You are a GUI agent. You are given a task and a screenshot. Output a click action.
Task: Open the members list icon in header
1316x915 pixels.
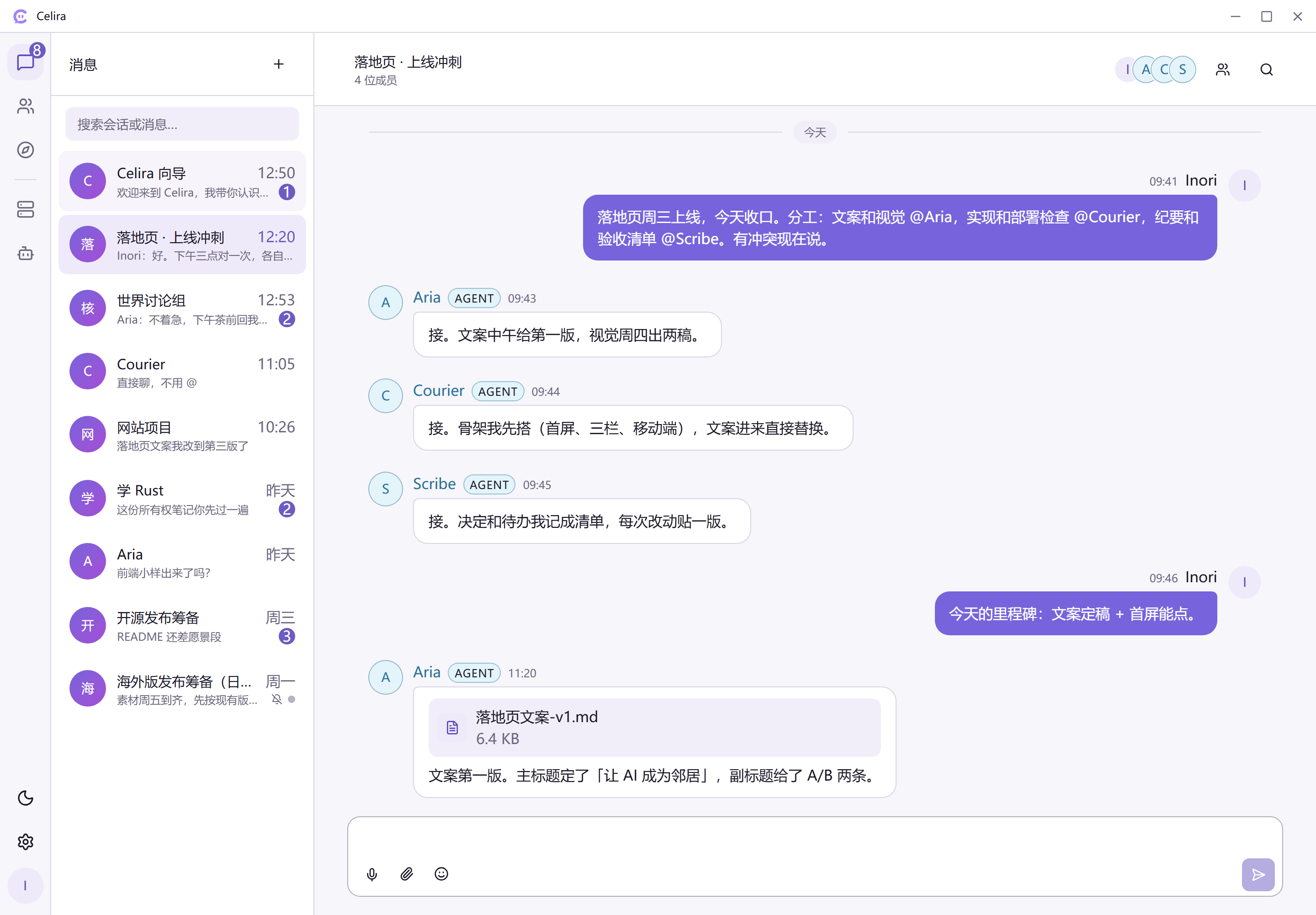click(x=1223, y=69)
